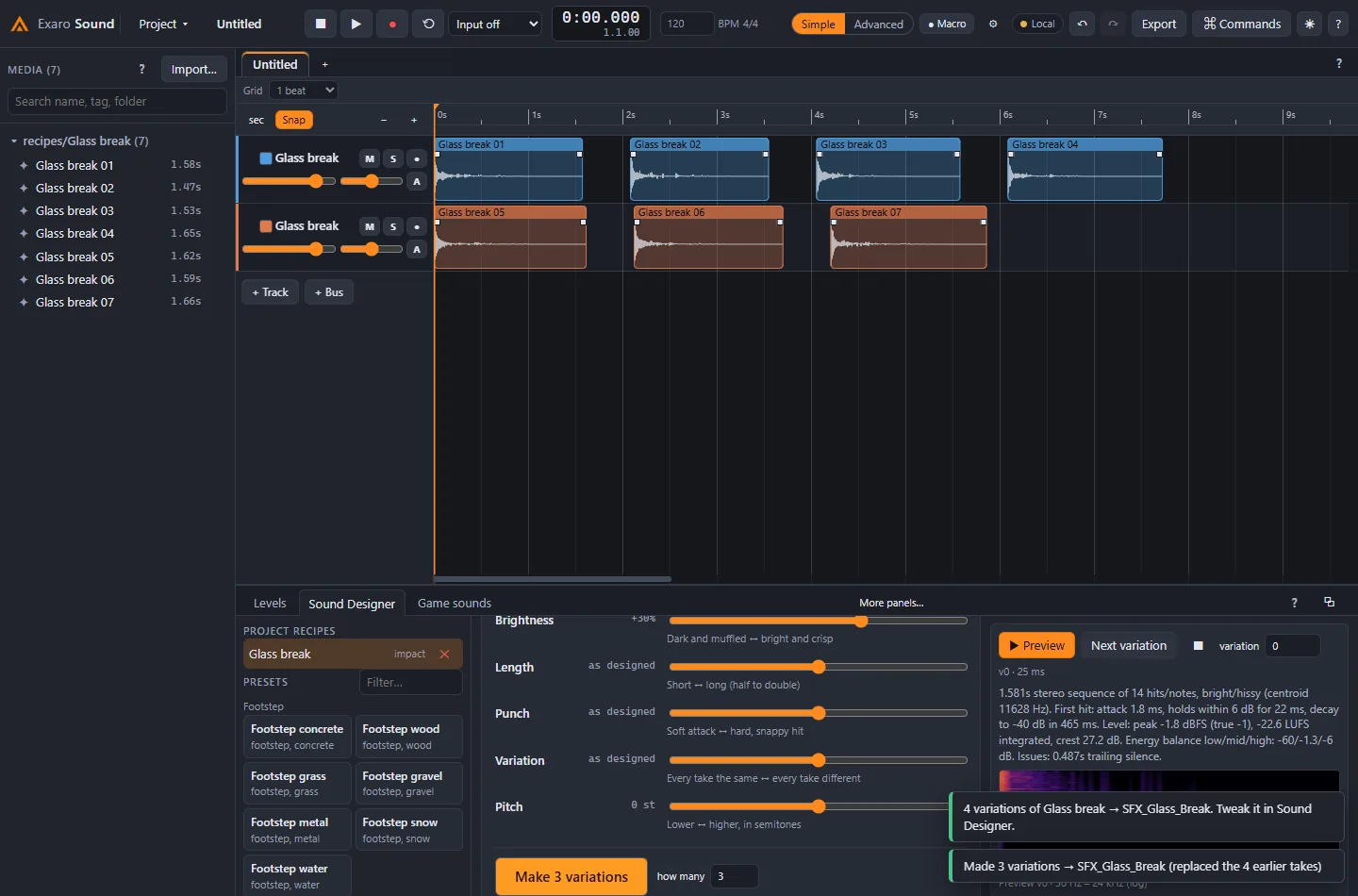
Task: Mute the second Glass break track
Action: (370, 226)
